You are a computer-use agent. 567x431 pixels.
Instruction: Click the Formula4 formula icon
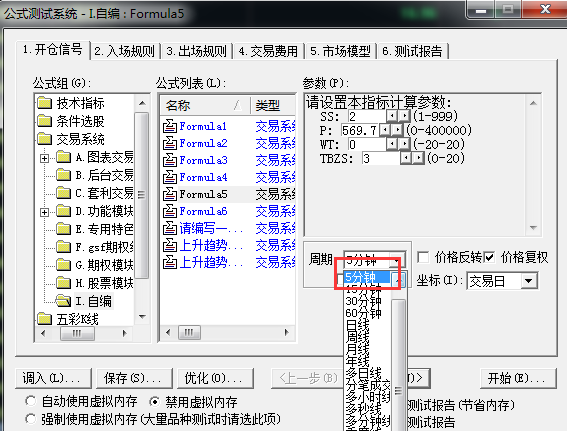(x=170, y=177)
